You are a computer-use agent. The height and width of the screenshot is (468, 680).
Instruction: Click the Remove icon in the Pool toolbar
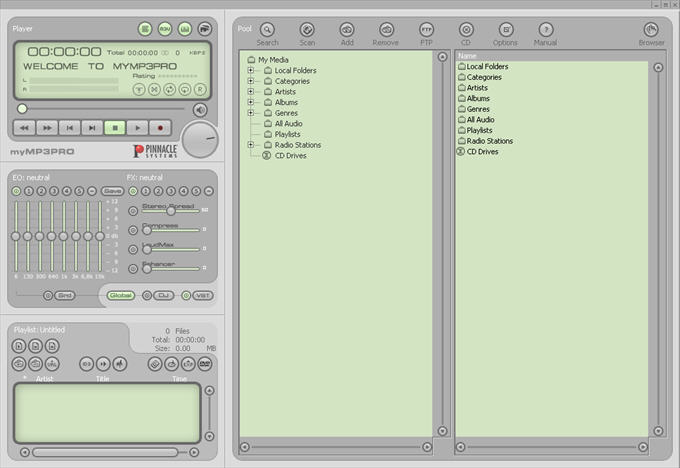tap(386, 29)
